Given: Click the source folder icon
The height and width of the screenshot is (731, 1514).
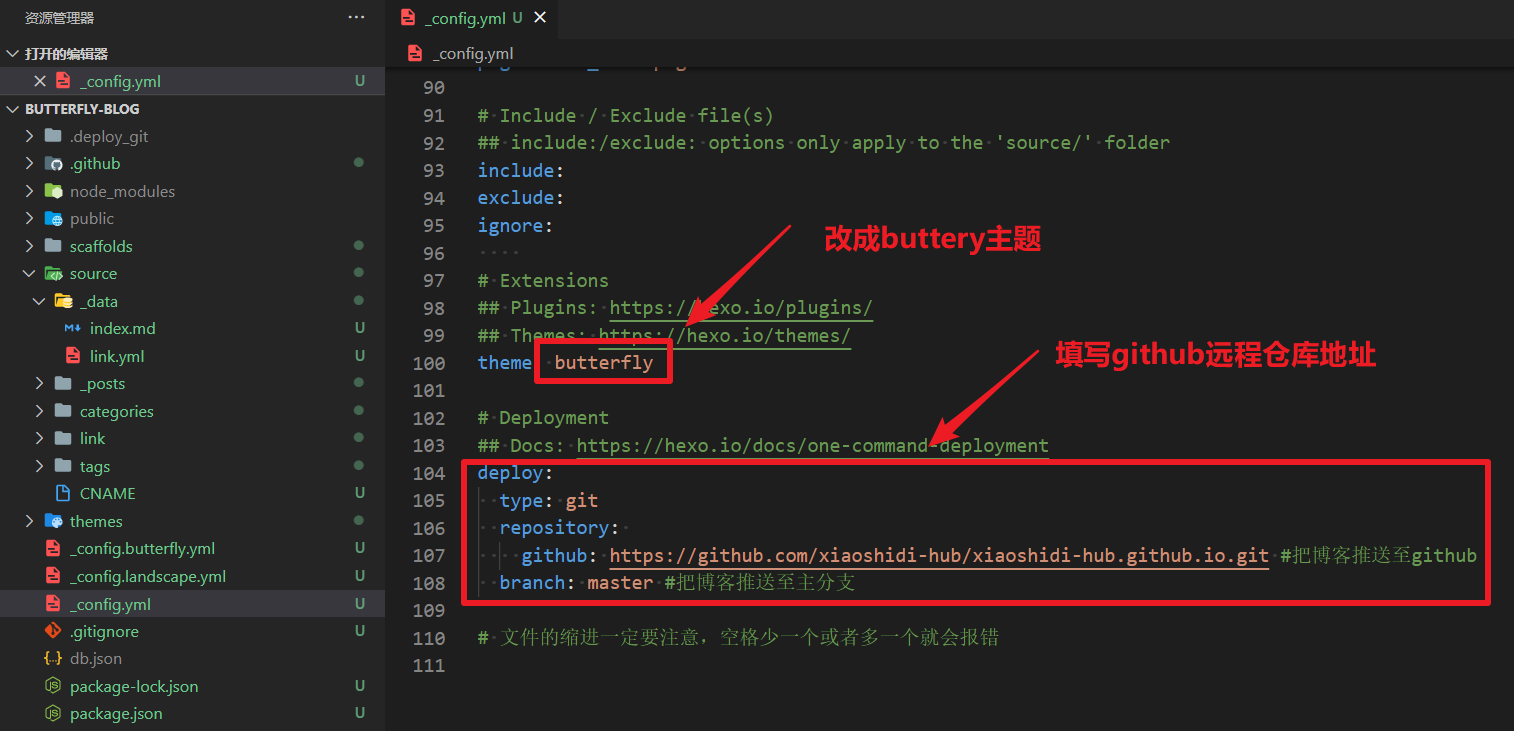Looking at the screenshot, I should (54, 273).
